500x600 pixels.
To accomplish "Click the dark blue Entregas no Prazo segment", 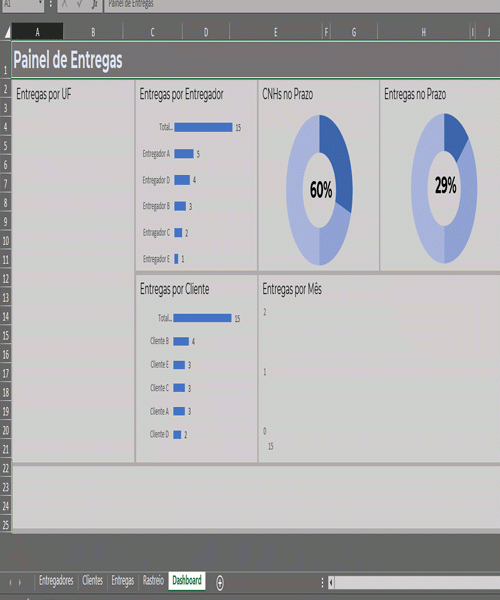I will pos(454,136).
